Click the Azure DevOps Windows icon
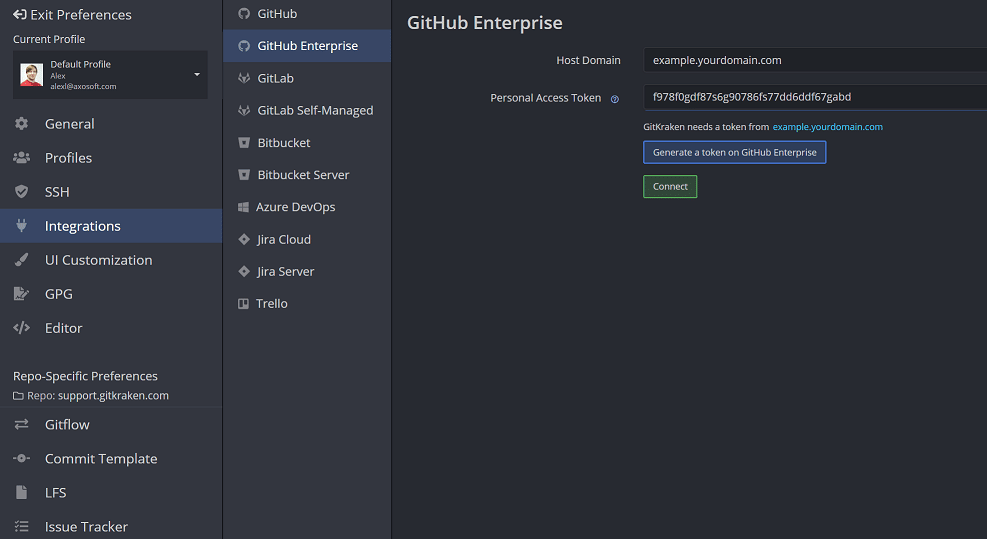The width and height of the screenshot is (987, 539). coord(244,207)
